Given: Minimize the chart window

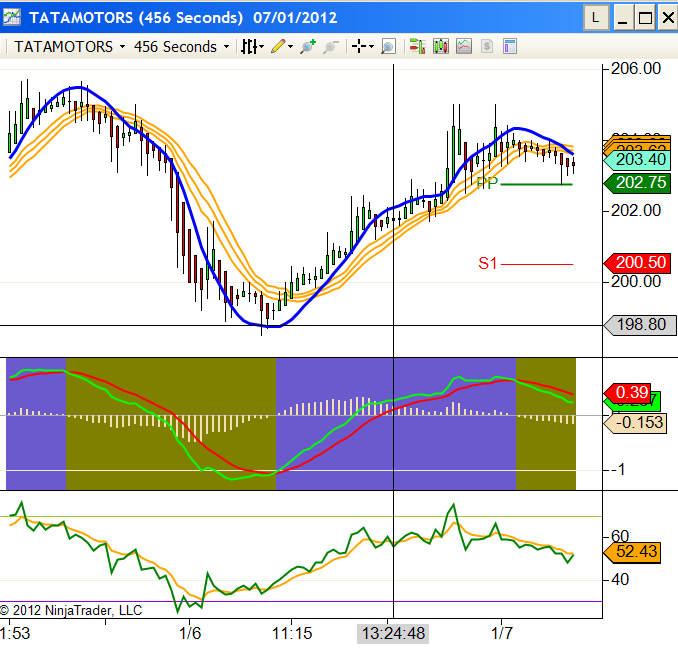Looking at the screenshot, I should [x=622, y=18].
